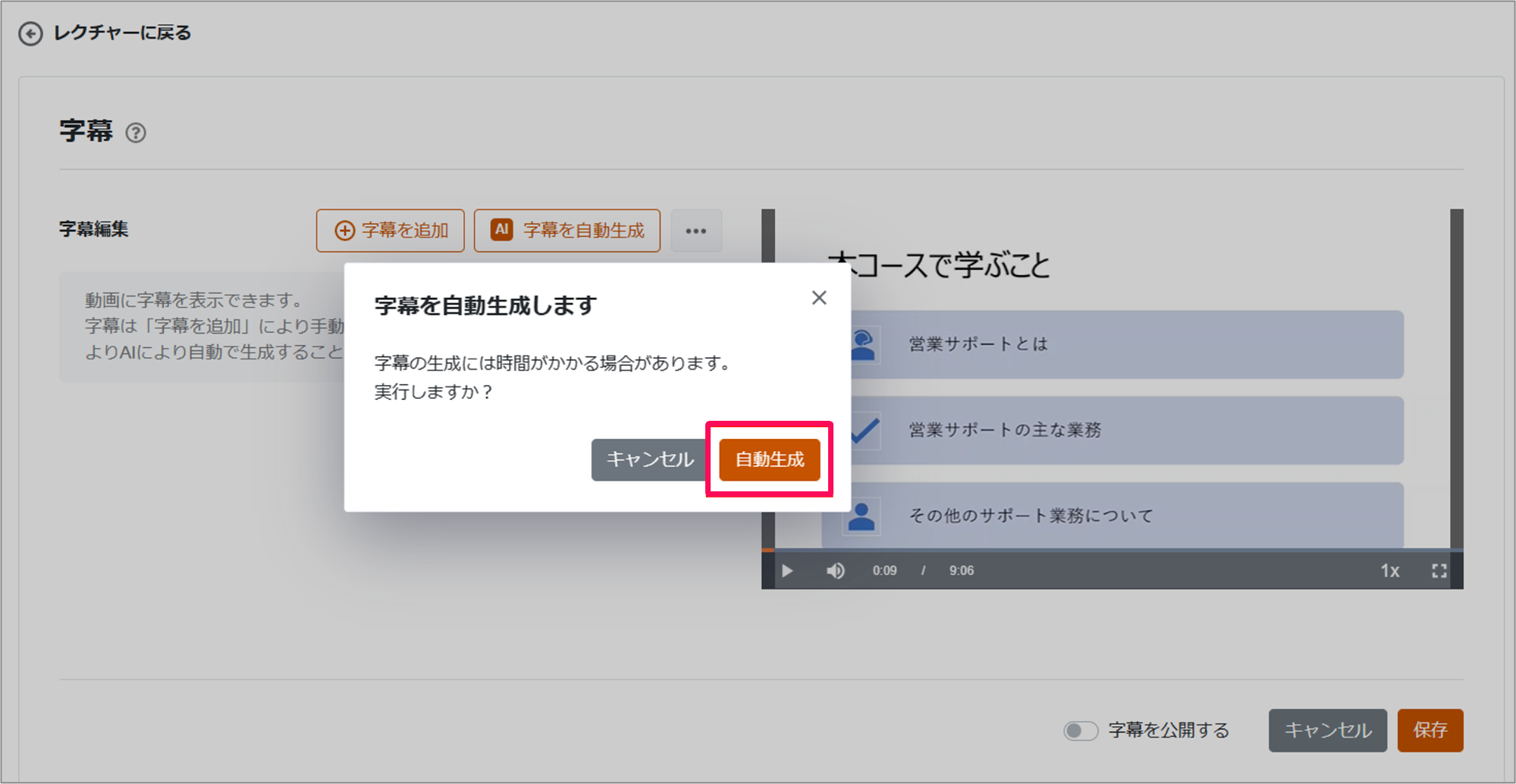The height and width of the screenshot is (784, 1516).
Task: Change the 1x playback speed
Action: 1389,571
